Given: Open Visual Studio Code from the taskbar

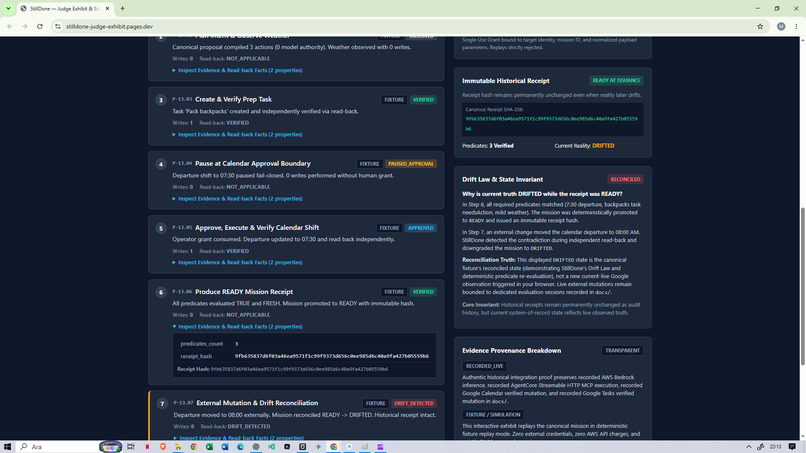Looking at the screenshot, I should [x=271, y=446].
